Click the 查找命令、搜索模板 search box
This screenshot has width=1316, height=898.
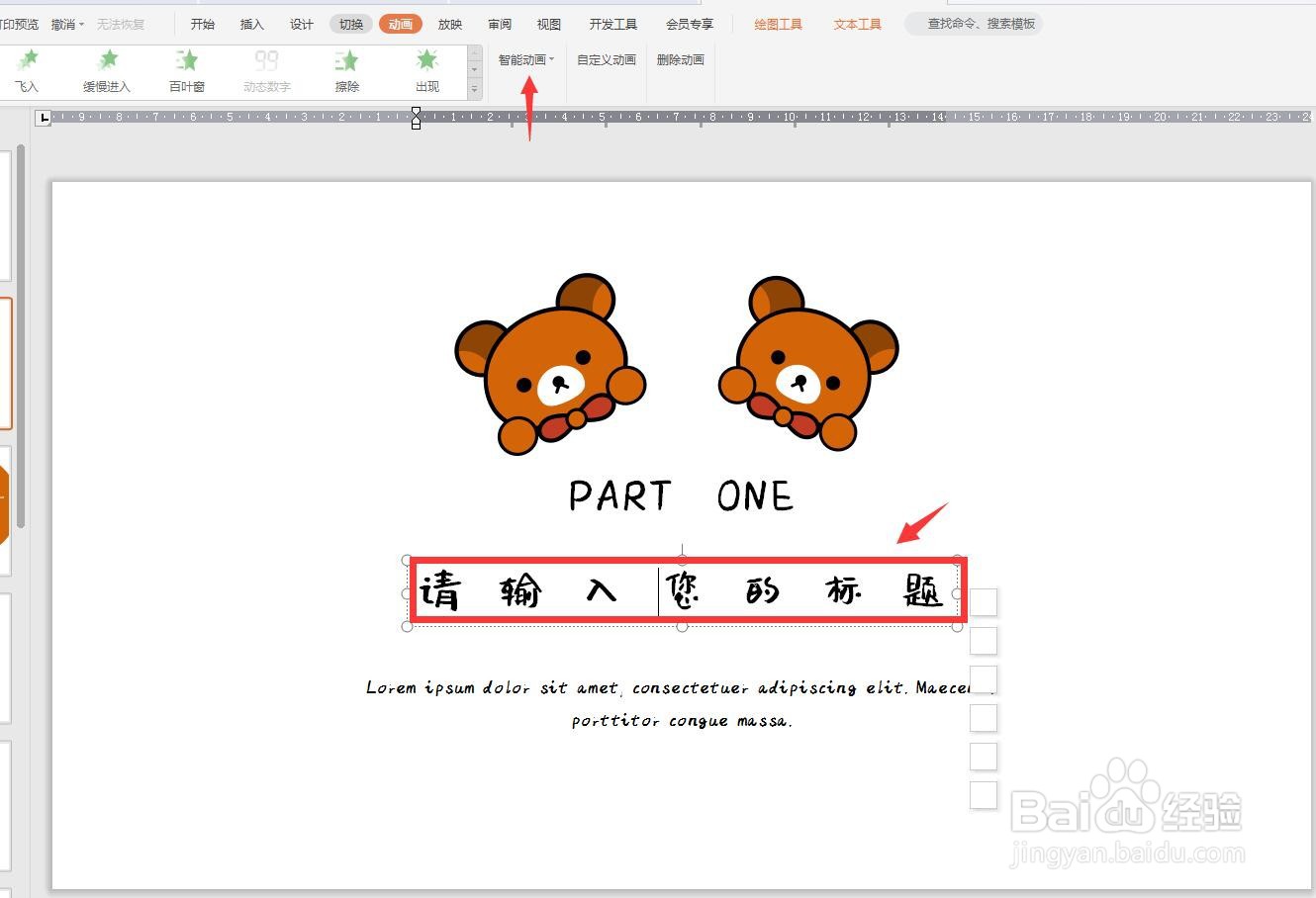(x=975, y=24)
